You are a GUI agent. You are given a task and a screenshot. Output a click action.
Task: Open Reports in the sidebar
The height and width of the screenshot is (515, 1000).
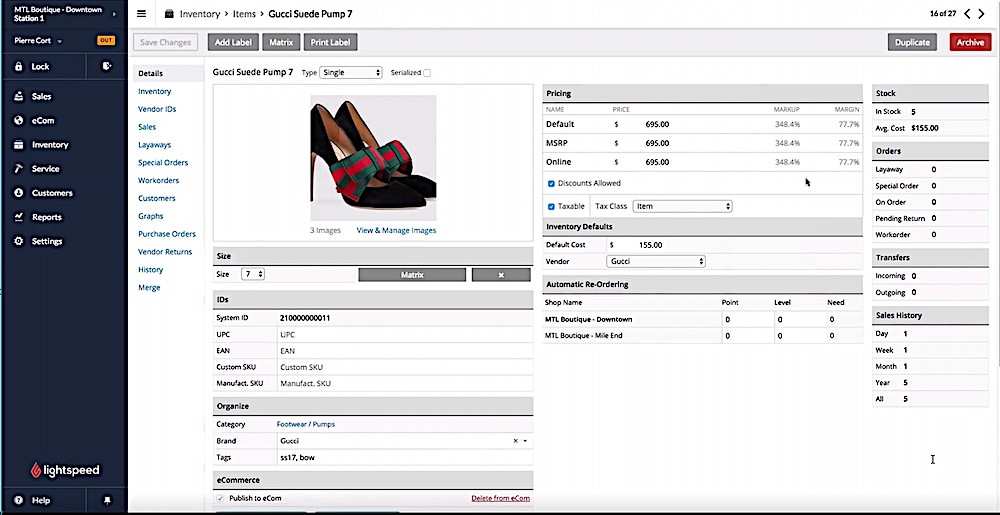coord(47,217)
